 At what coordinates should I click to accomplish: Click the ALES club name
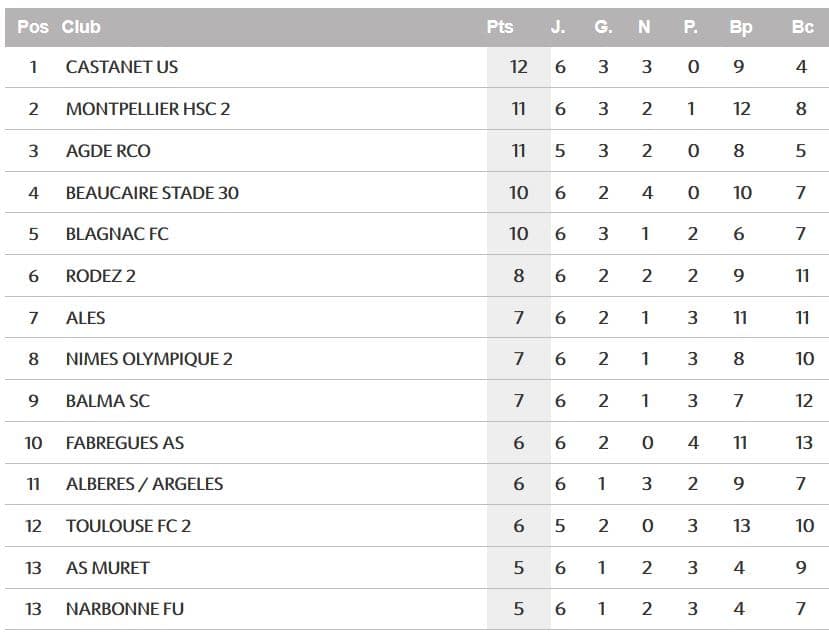86,317
